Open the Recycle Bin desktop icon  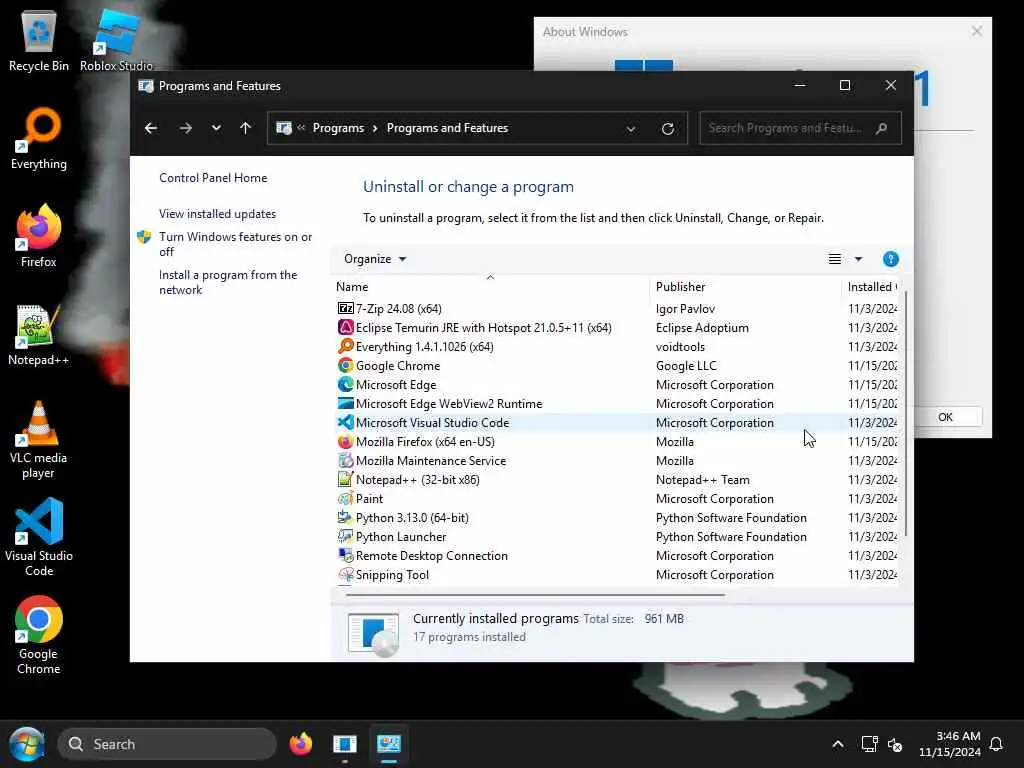pyautogui.click(x=39, y=40)
